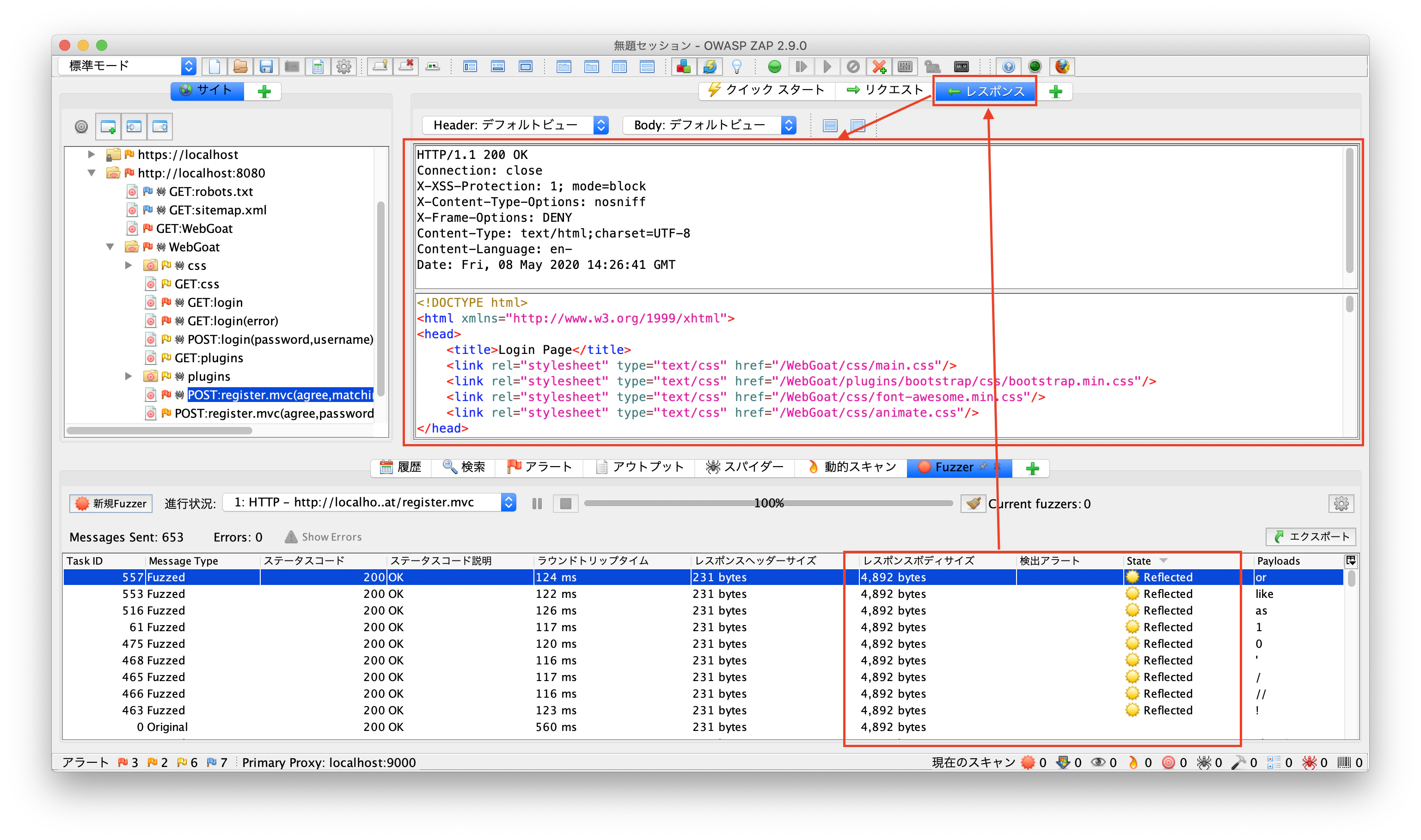Screen dimensions: 1421x840
Task: Open the アラート alerts tab
Action: [x=539, y=467]
